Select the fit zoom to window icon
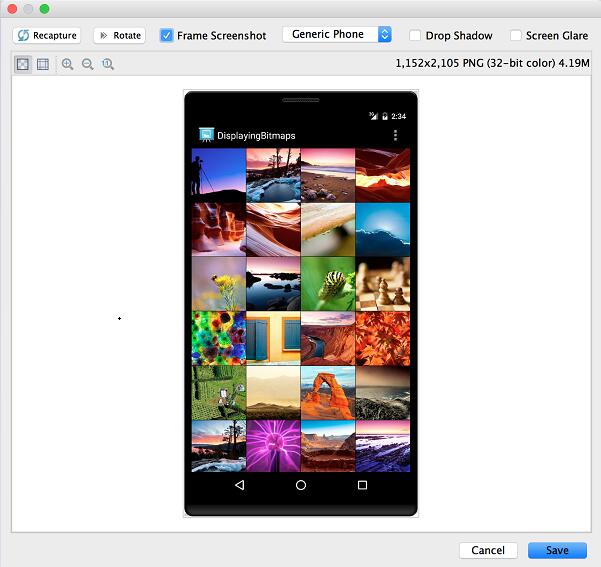 23,64
